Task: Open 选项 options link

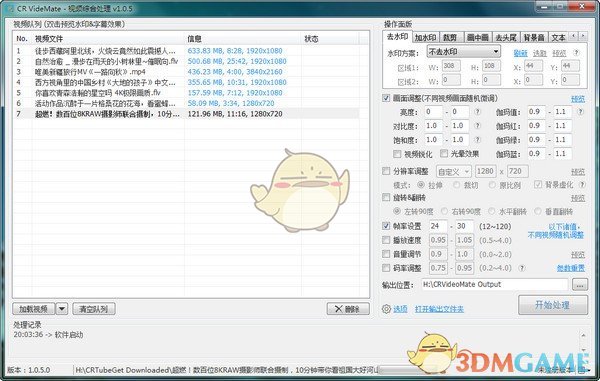Action: (x=400, y=309)
